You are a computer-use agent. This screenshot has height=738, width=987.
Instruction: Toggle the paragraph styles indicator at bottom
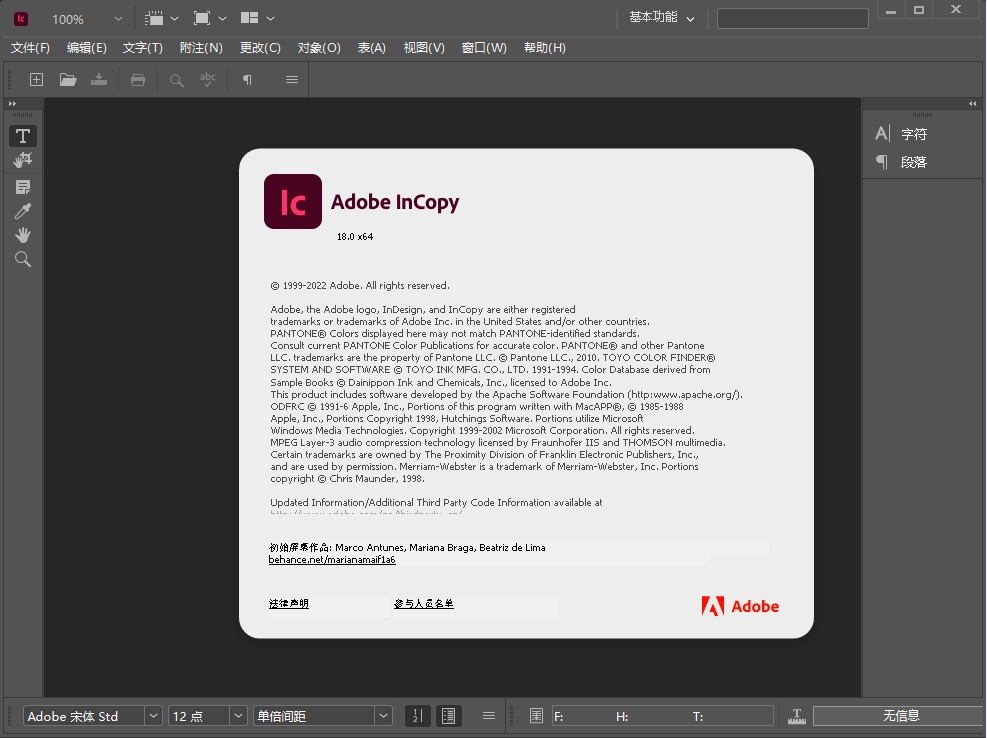pos(449,715)
